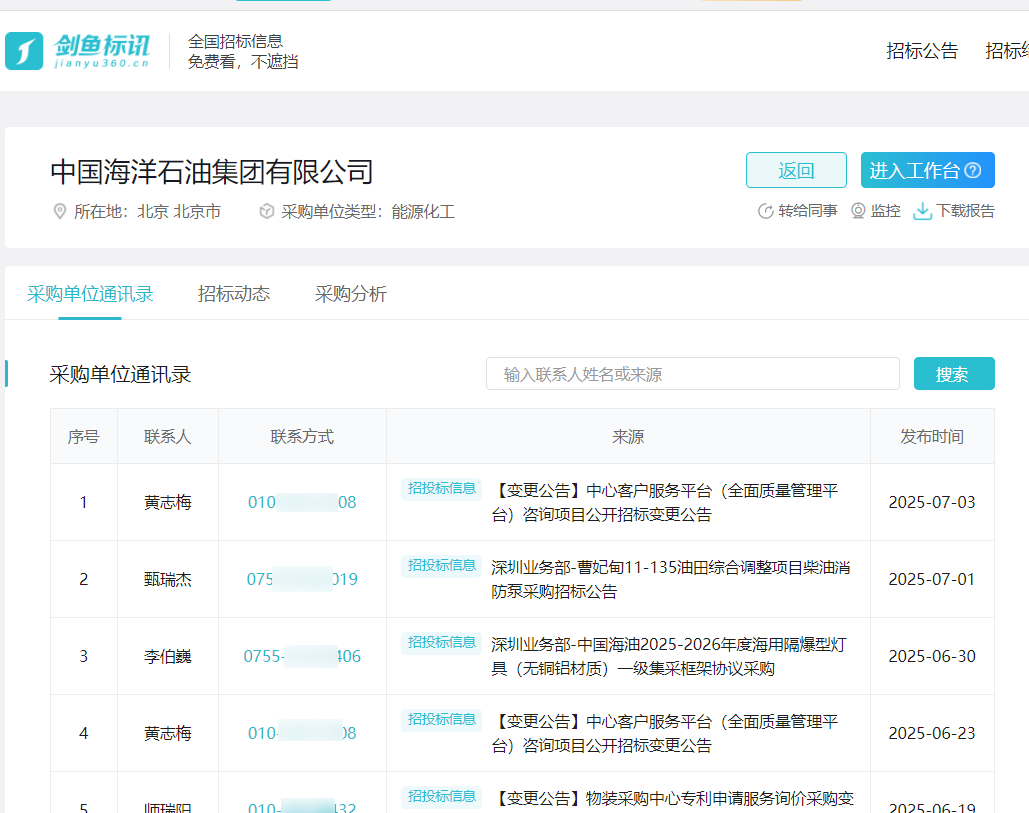Image resolution: width=1029 pixels, height=813 pixels.
Task: Click the help icon on 进入工作台
Action: point(973,171)
